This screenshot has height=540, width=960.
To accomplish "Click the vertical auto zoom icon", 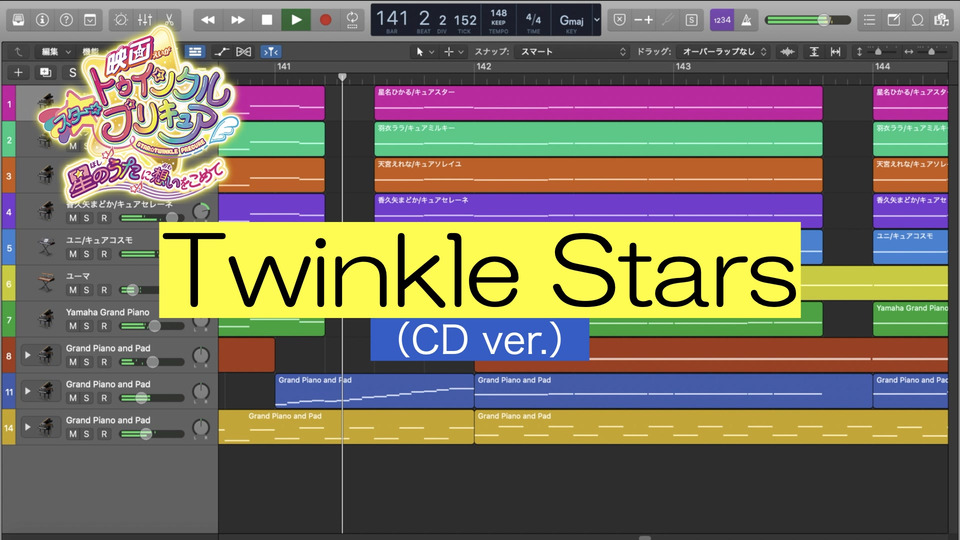I will 814,52.
